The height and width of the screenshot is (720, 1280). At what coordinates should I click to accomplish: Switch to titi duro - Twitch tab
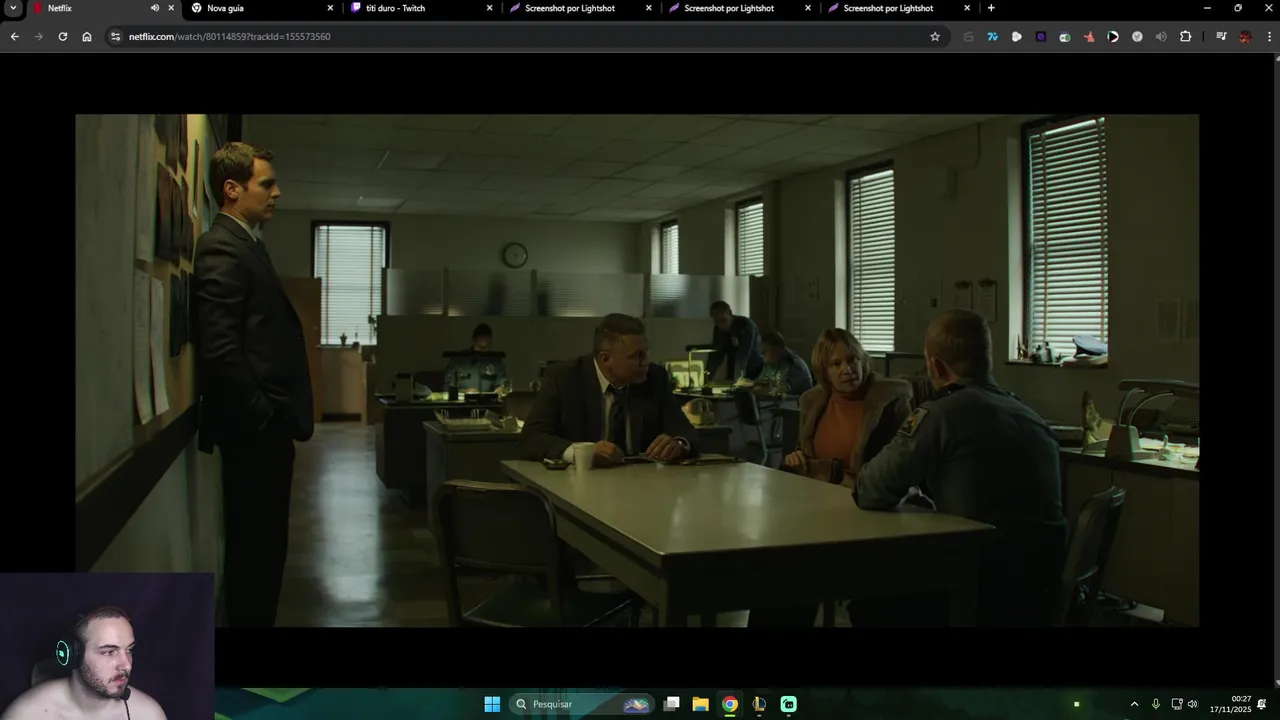tap(420, 8)
